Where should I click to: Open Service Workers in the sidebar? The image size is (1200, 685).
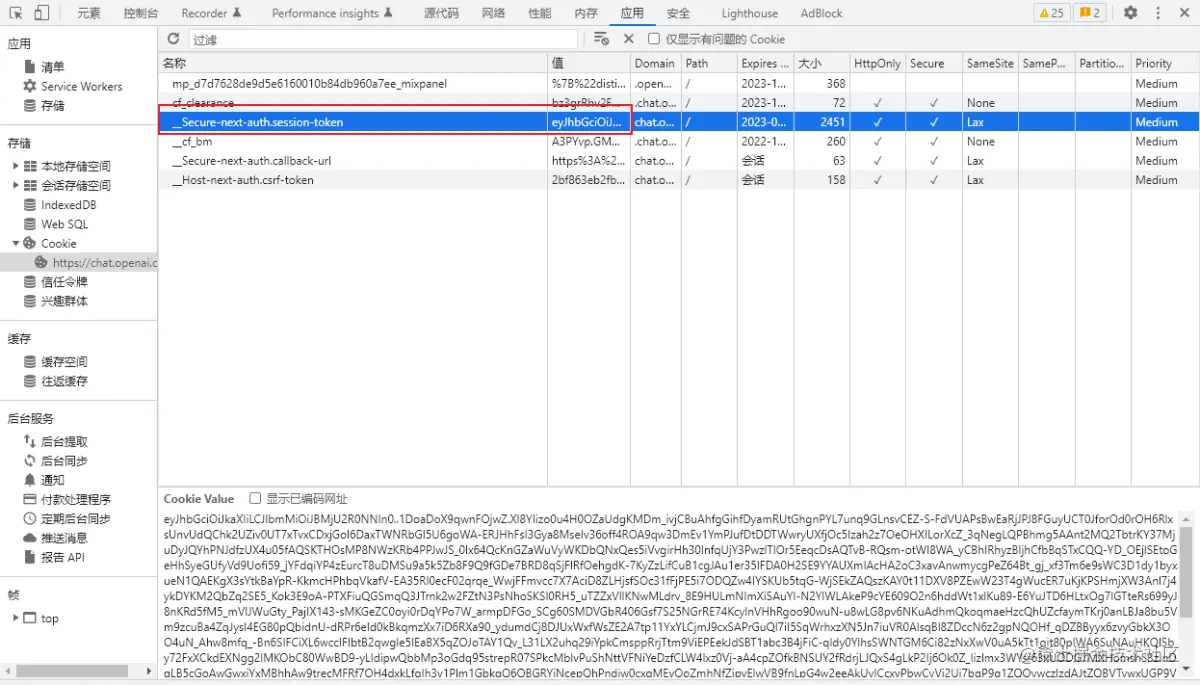click(81, 86)
